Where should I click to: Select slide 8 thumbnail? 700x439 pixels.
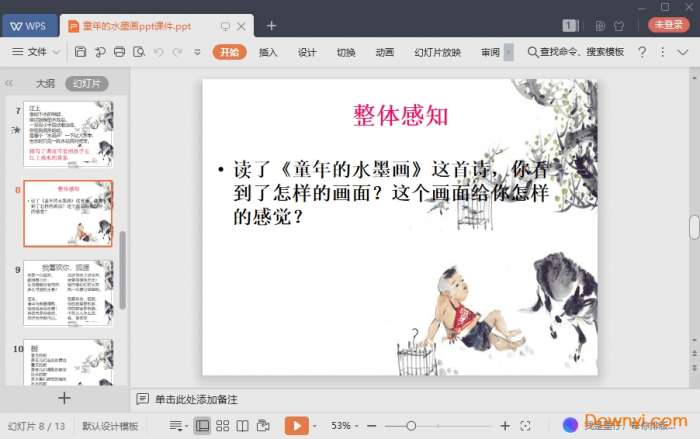point(68,213)
